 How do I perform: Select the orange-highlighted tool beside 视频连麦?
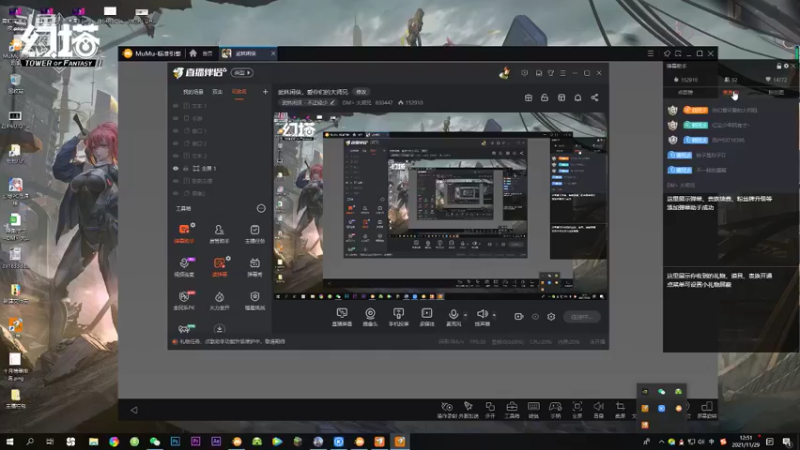(219, 267)
